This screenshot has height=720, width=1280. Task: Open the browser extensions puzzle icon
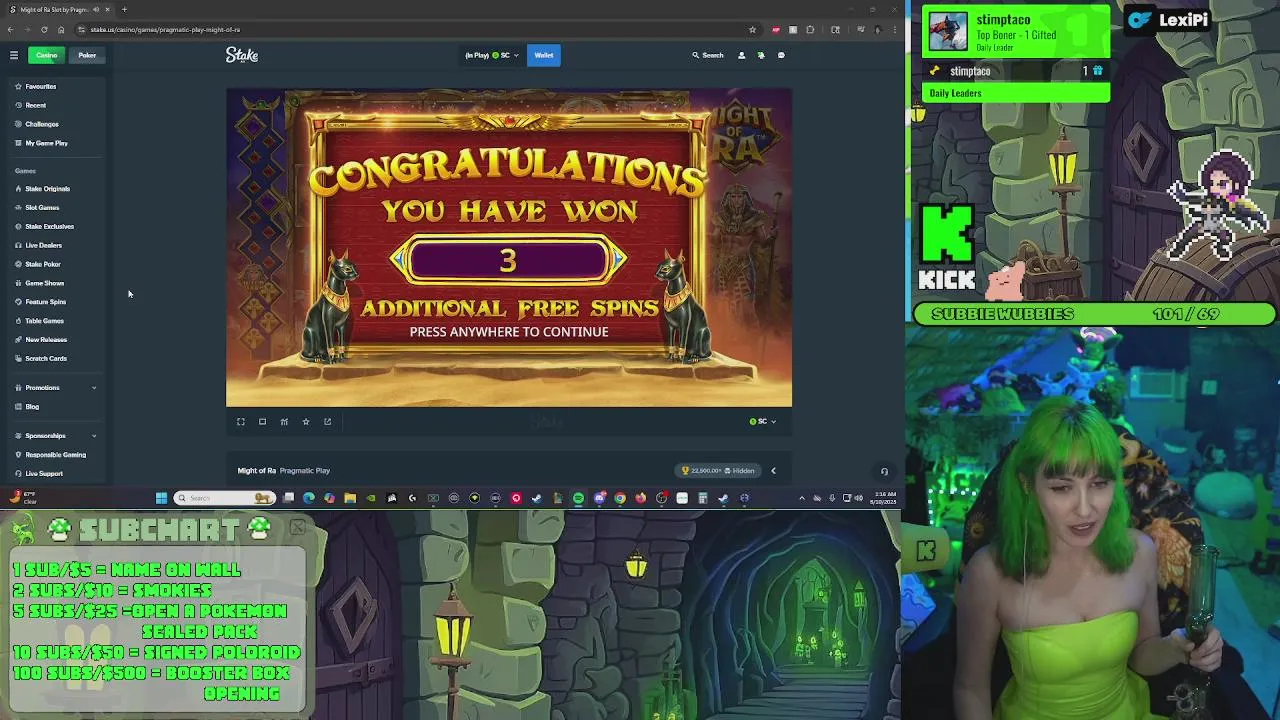(810, 29)
